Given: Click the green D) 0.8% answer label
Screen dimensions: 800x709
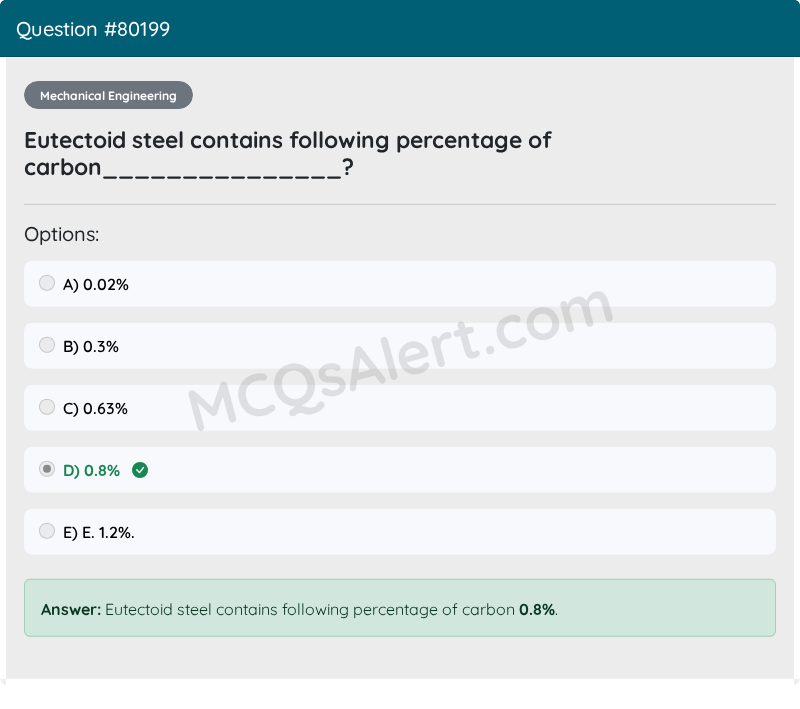Looking at the screenshot, I should tap(91, 471).
